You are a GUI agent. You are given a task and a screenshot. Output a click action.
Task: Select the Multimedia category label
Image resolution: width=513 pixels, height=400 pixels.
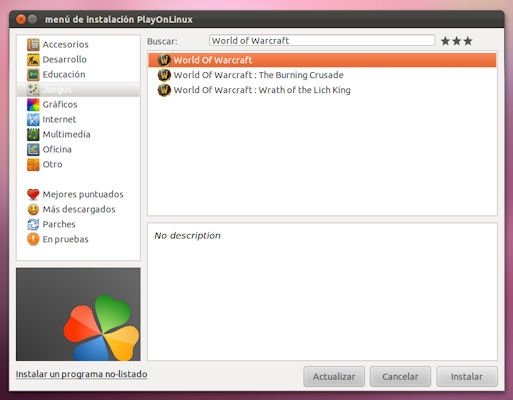(x=67, y=134)
